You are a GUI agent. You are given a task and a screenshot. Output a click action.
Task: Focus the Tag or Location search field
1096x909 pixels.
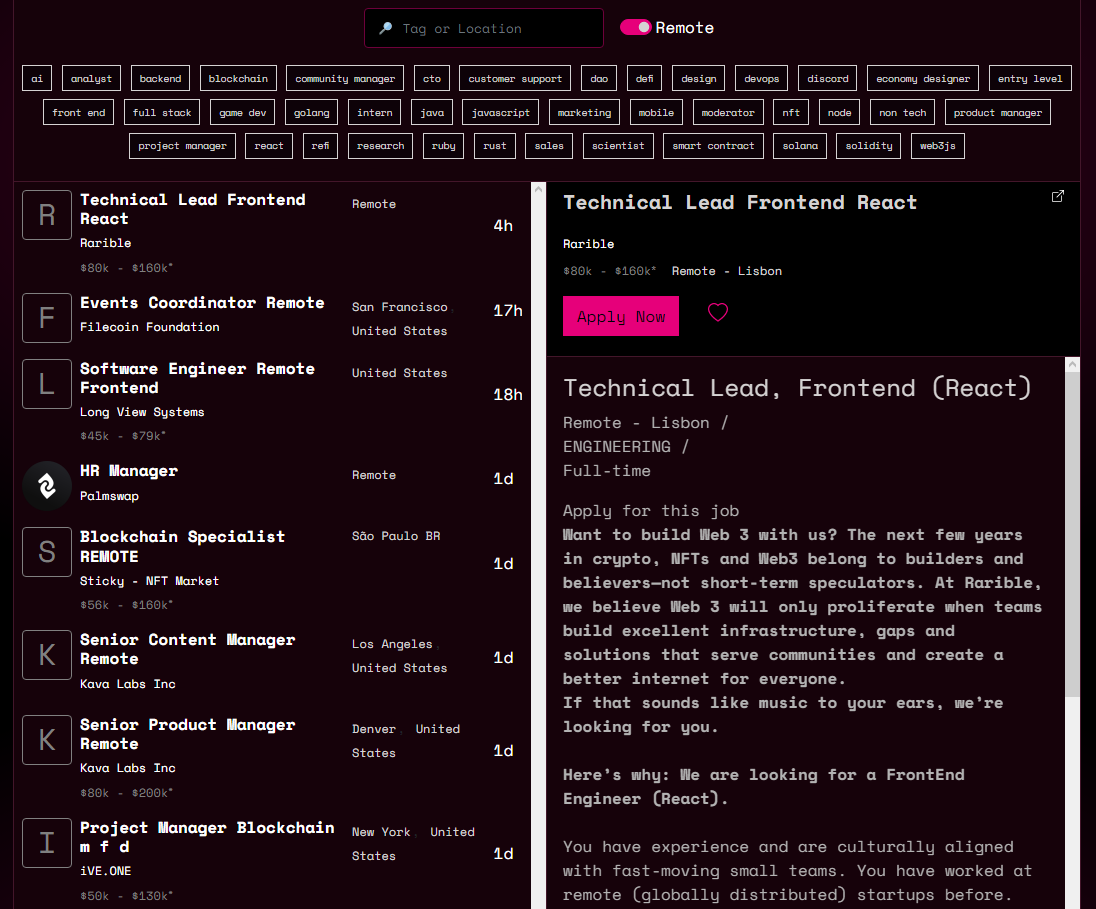click(484, 28)
